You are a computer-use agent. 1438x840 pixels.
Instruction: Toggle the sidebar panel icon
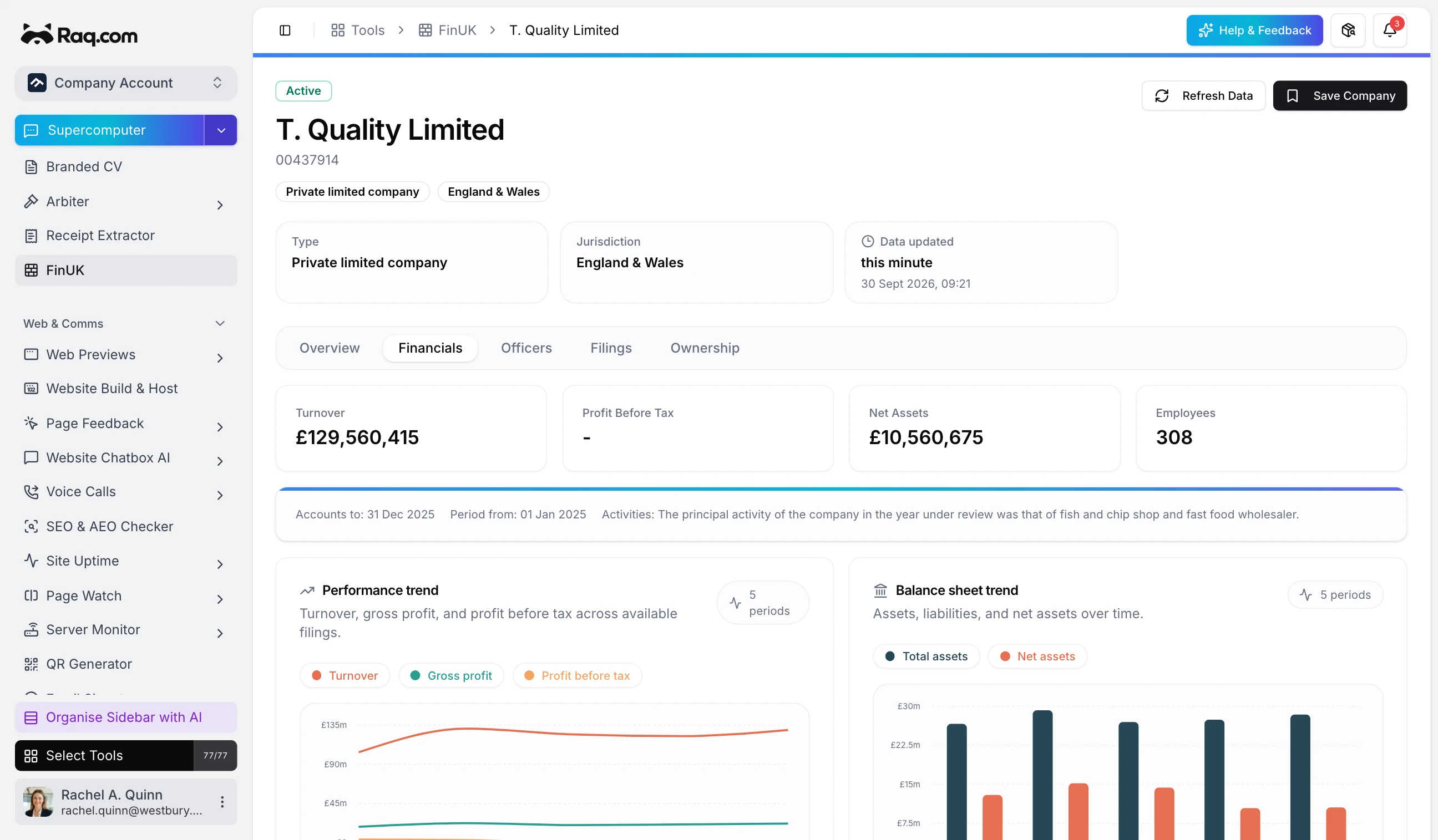(x=285, y=30)
